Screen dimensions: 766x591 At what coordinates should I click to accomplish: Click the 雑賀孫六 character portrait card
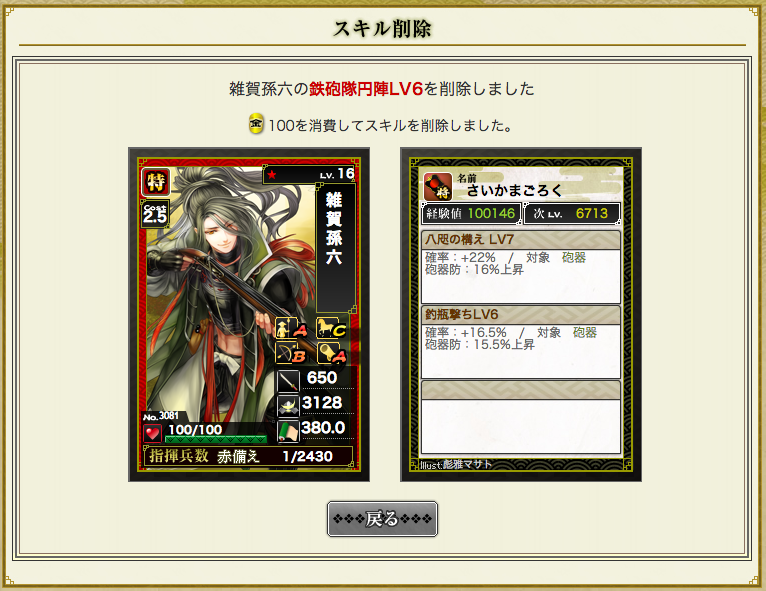coord(249,314)
